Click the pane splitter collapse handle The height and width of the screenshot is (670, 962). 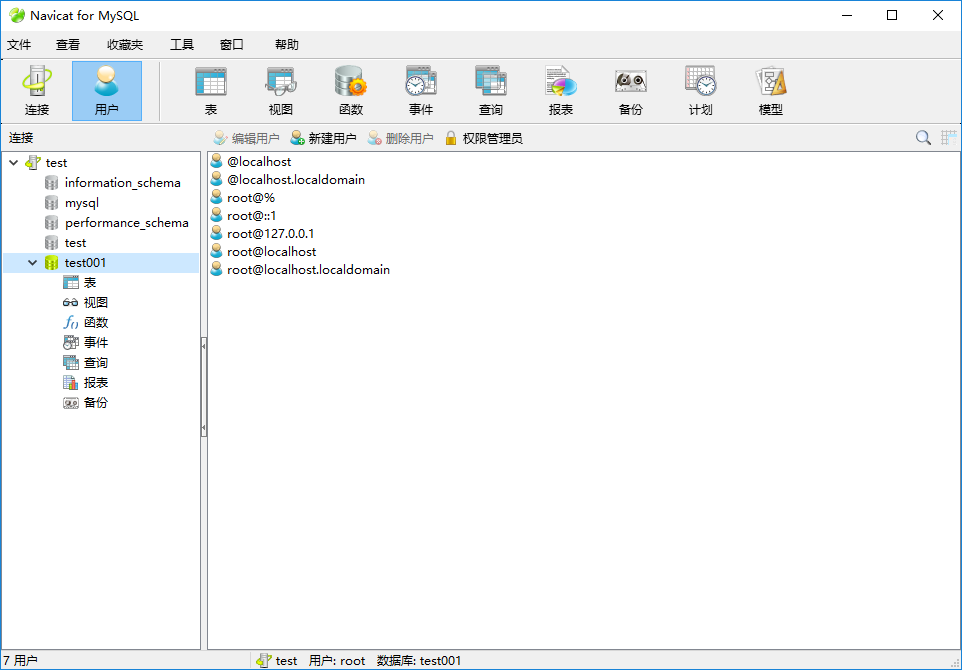point(204,387)
